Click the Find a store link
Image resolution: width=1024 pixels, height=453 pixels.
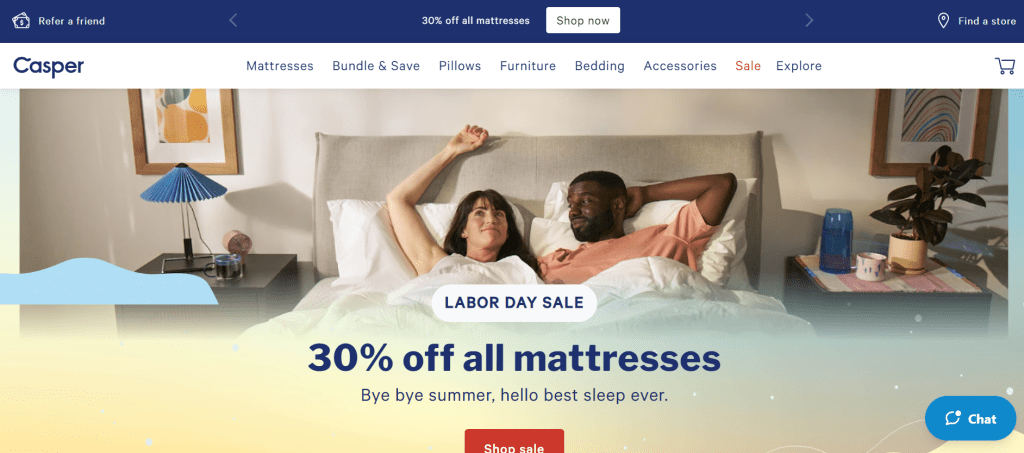click(987, 21)
